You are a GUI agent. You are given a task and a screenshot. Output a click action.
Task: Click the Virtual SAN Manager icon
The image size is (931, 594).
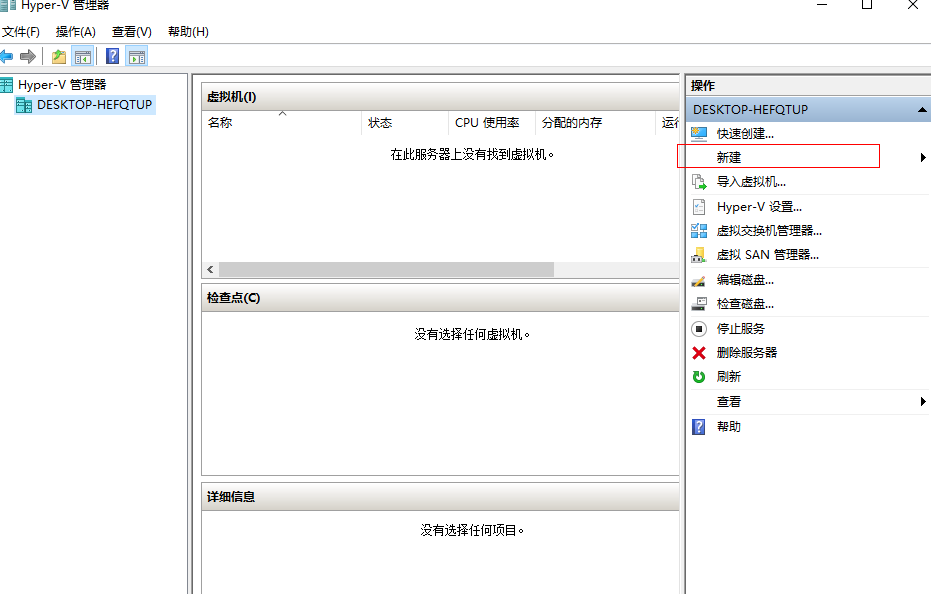point(699,255)
